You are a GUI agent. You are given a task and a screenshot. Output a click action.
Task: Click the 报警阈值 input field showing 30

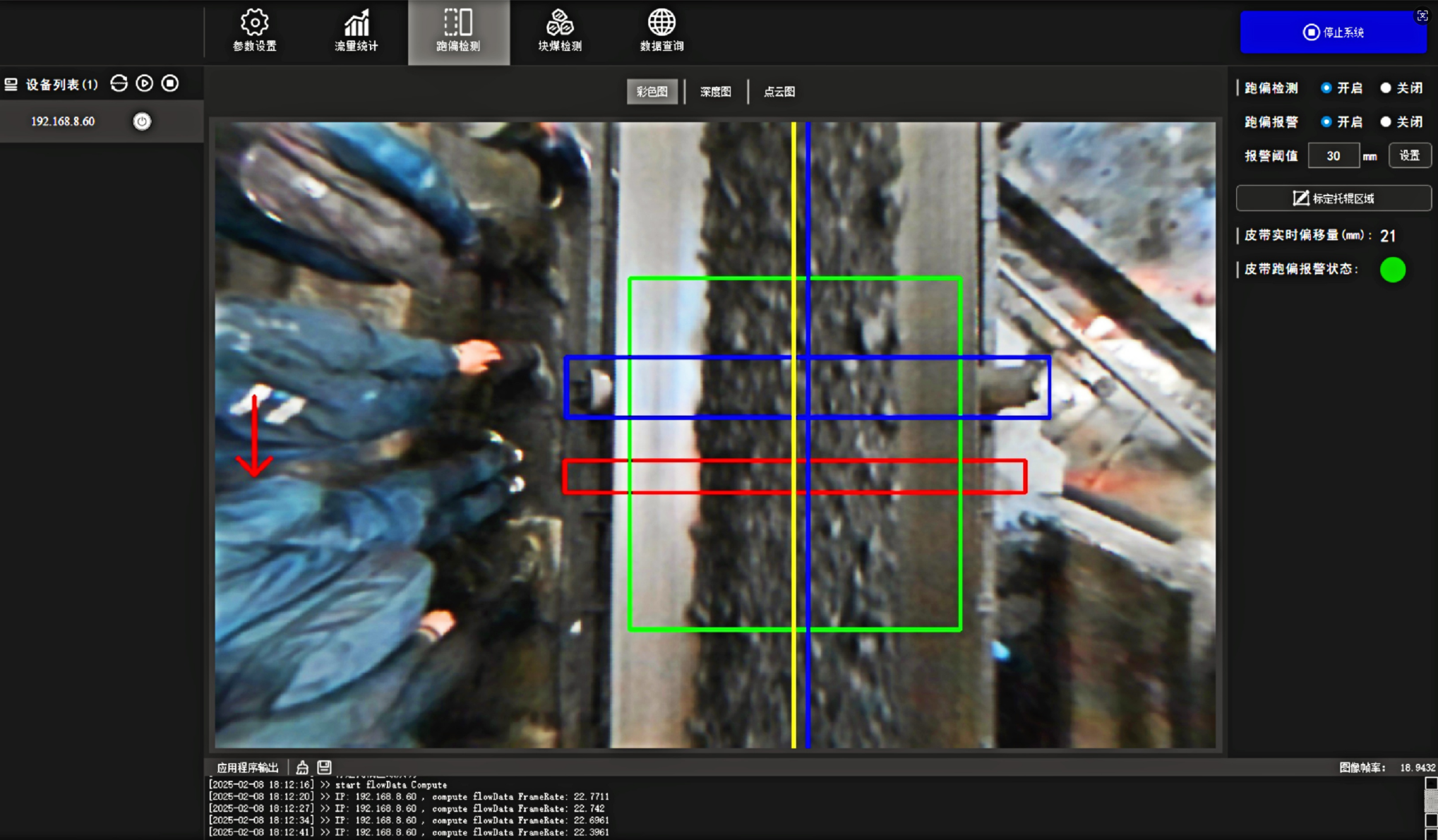click(x=1333, y=156)
